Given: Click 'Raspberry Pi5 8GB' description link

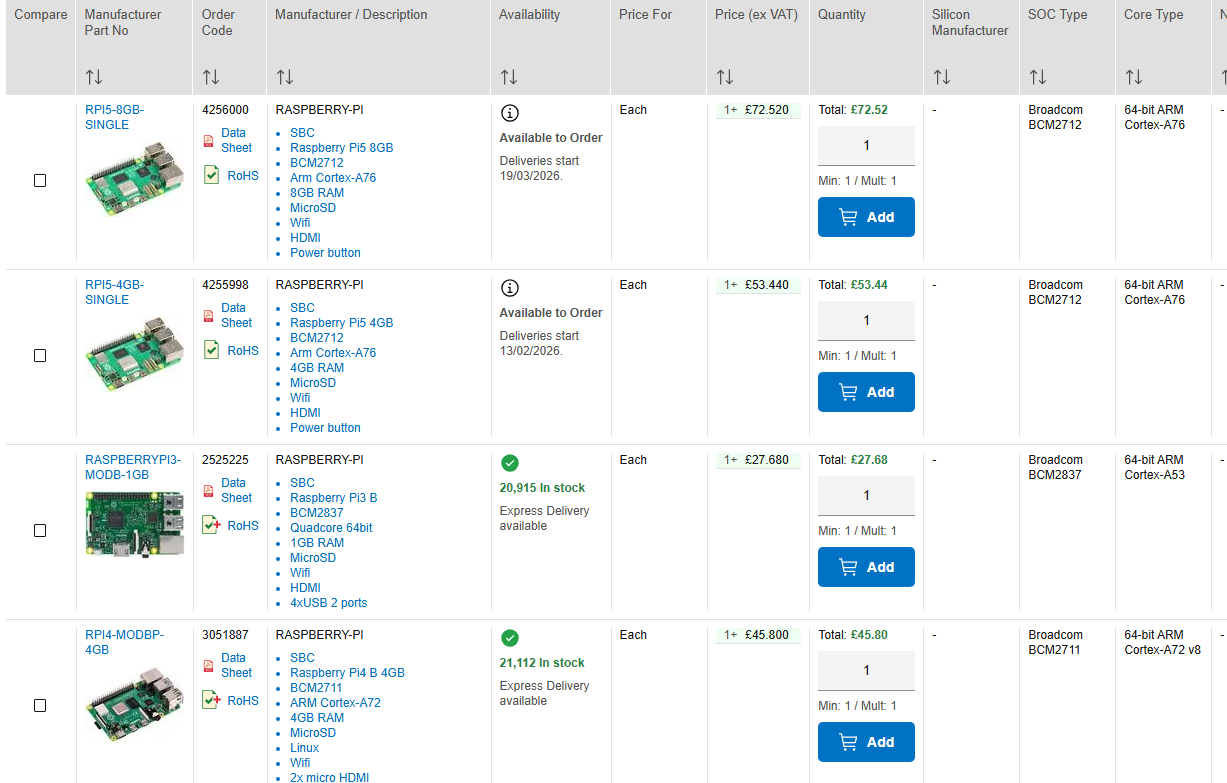Looking at the screenshot, I should [342, 148].
